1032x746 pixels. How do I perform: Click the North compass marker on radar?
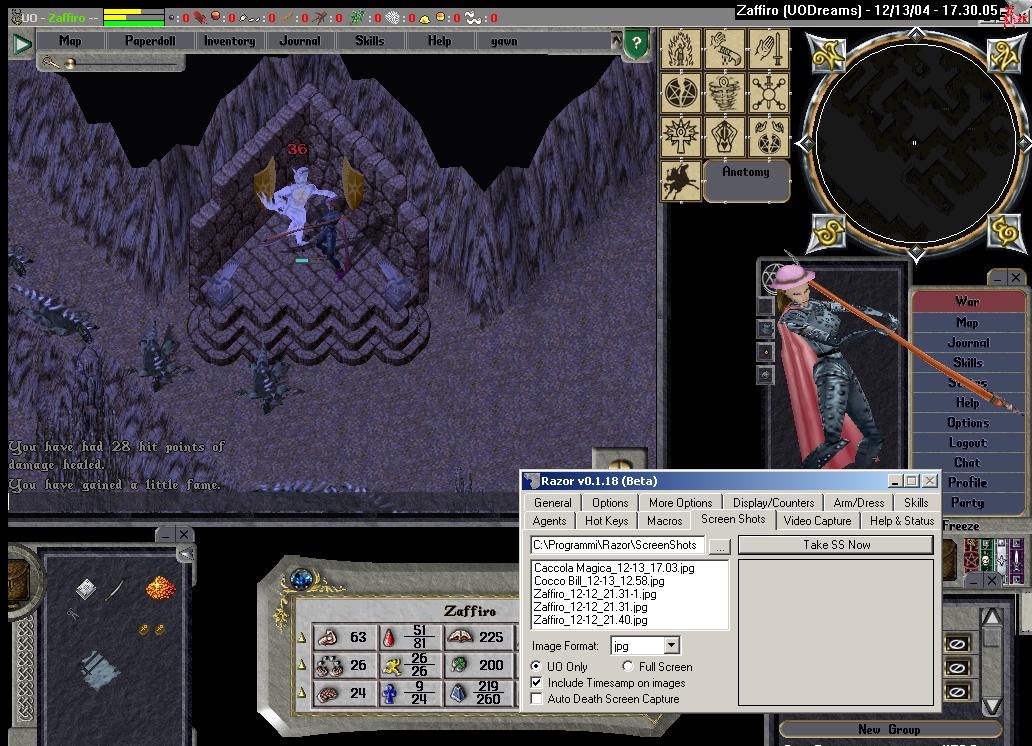coord(1002,55)
